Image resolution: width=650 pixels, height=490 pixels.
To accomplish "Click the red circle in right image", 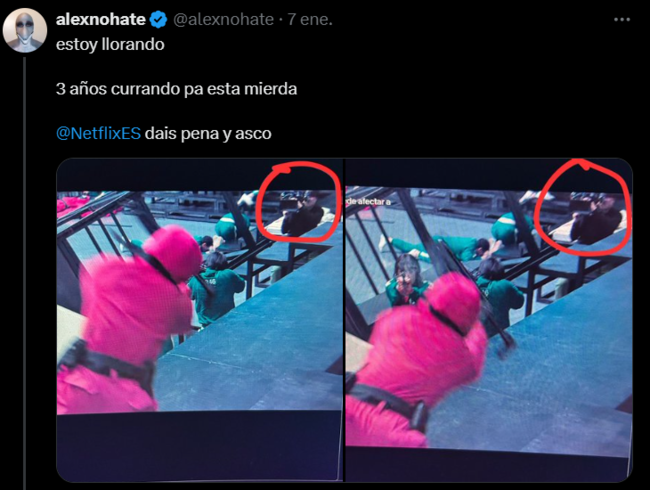I will 582,206.
